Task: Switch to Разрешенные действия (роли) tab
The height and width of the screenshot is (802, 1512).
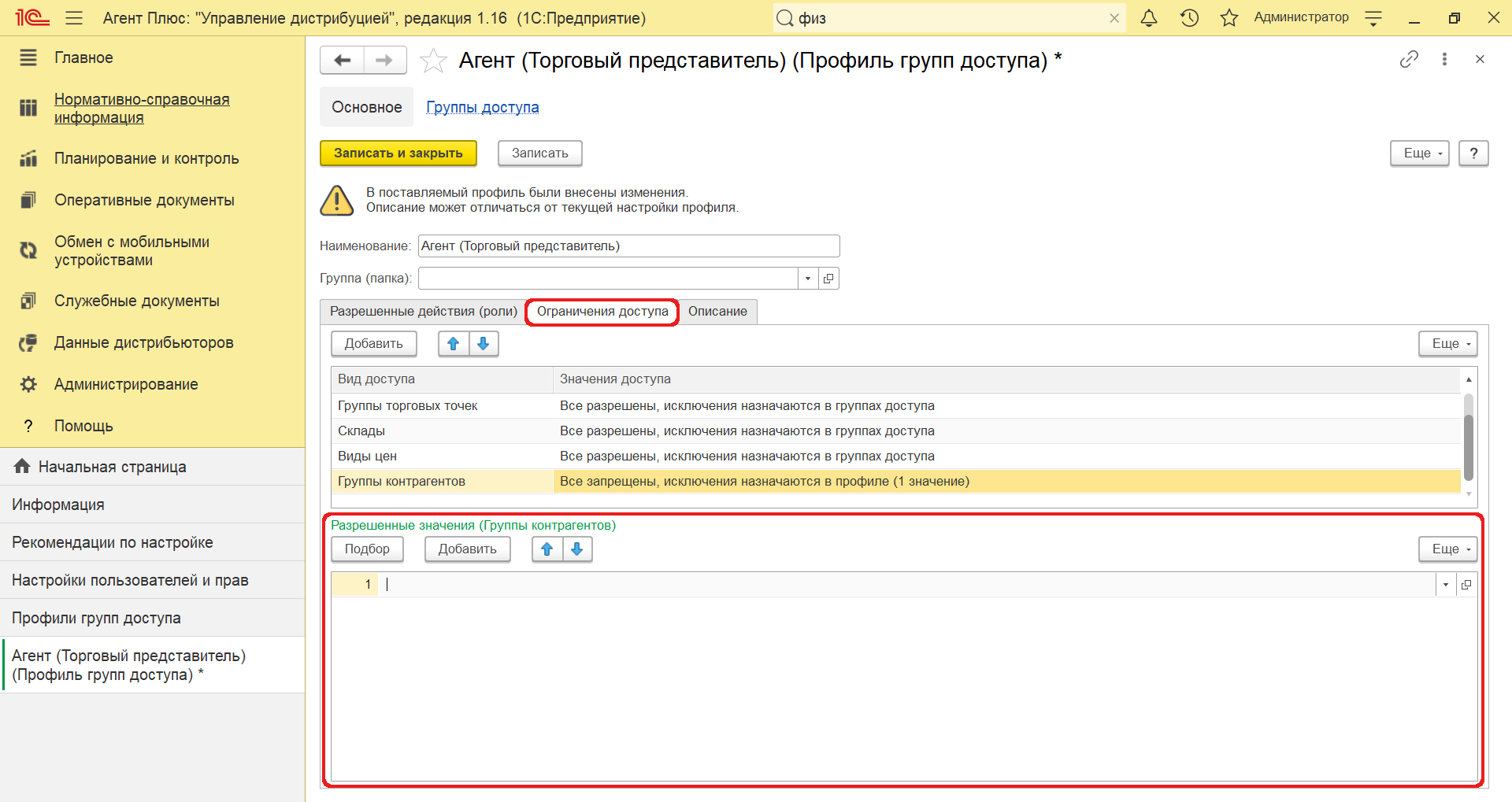Action: click(x=424, y=311)
